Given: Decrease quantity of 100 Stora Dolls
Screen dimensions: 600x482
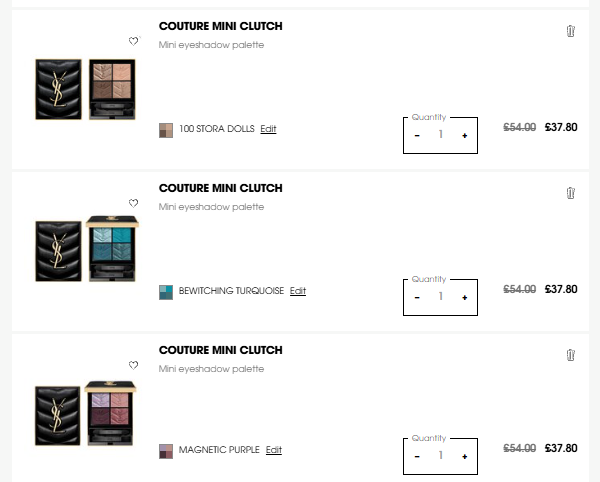Looking at the screenshot, I should 417,135.
